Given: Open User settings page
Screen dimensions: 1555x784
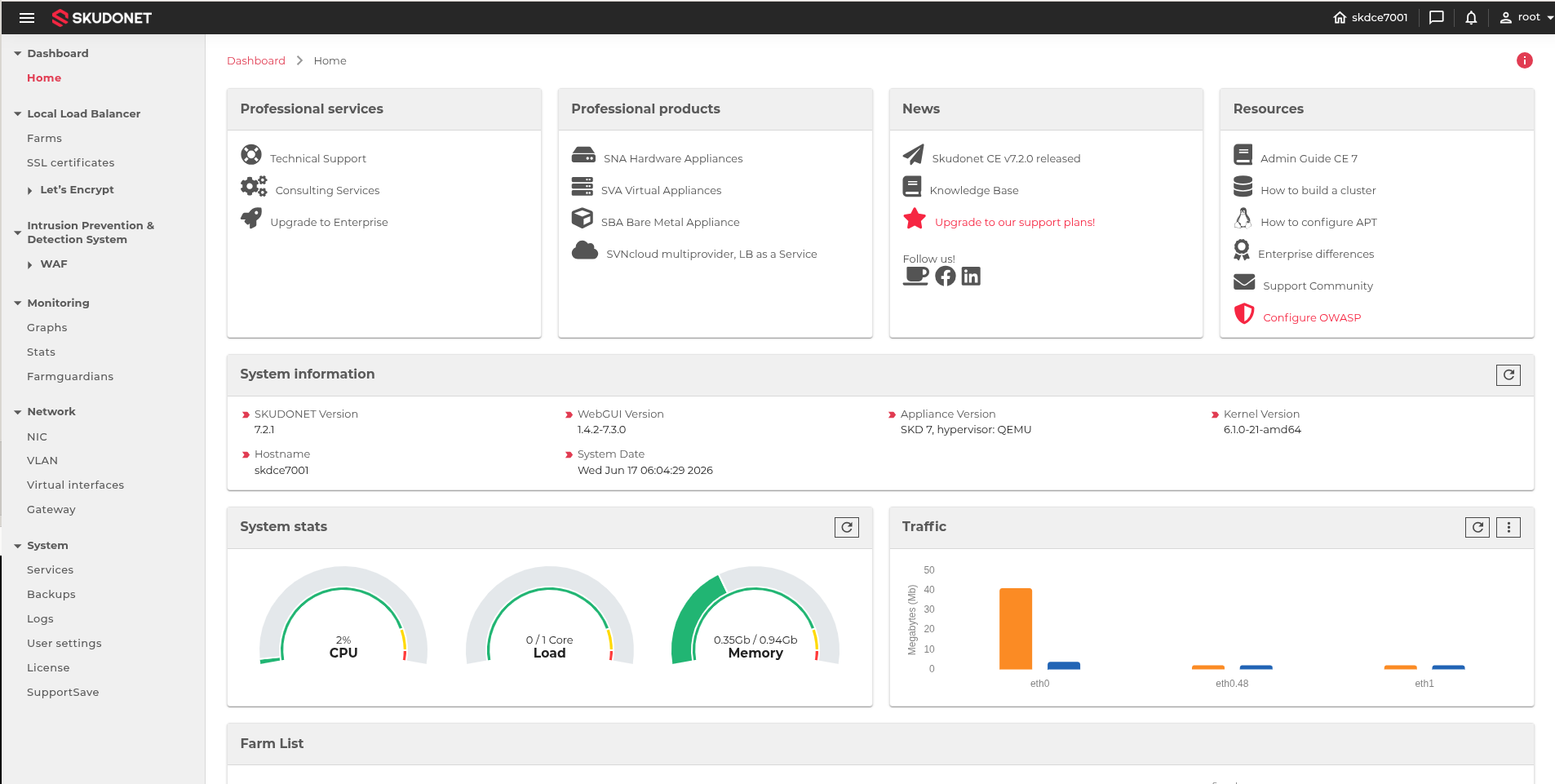Looking at the screenshot, I should [64, 643].
